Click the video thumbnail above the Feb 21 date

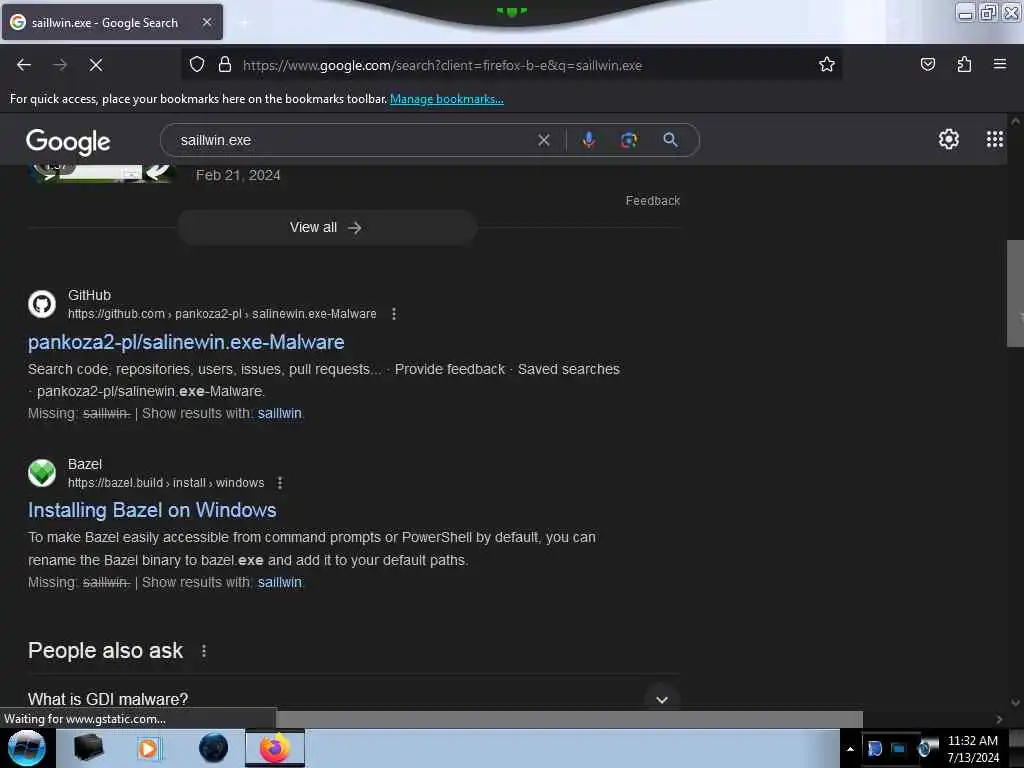pos(102,172)
